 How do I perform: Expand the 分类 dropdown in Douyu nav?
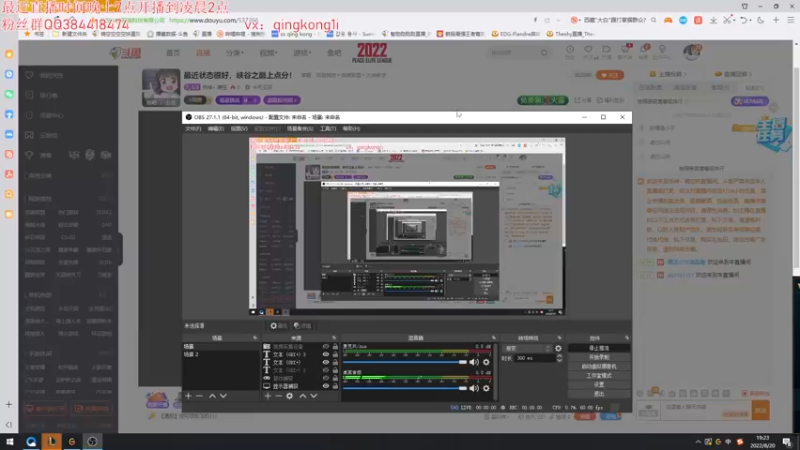235,53
